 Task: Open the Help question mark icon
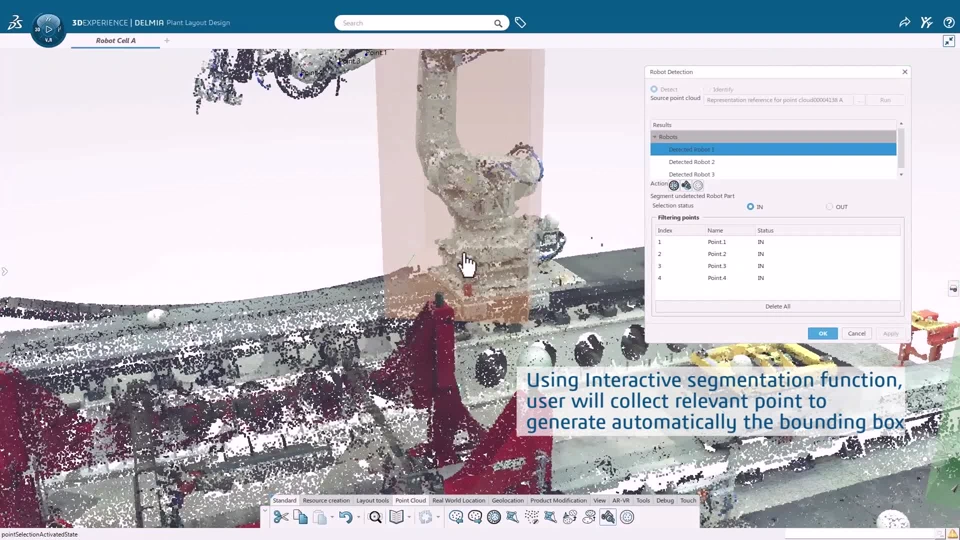[948, 22]
